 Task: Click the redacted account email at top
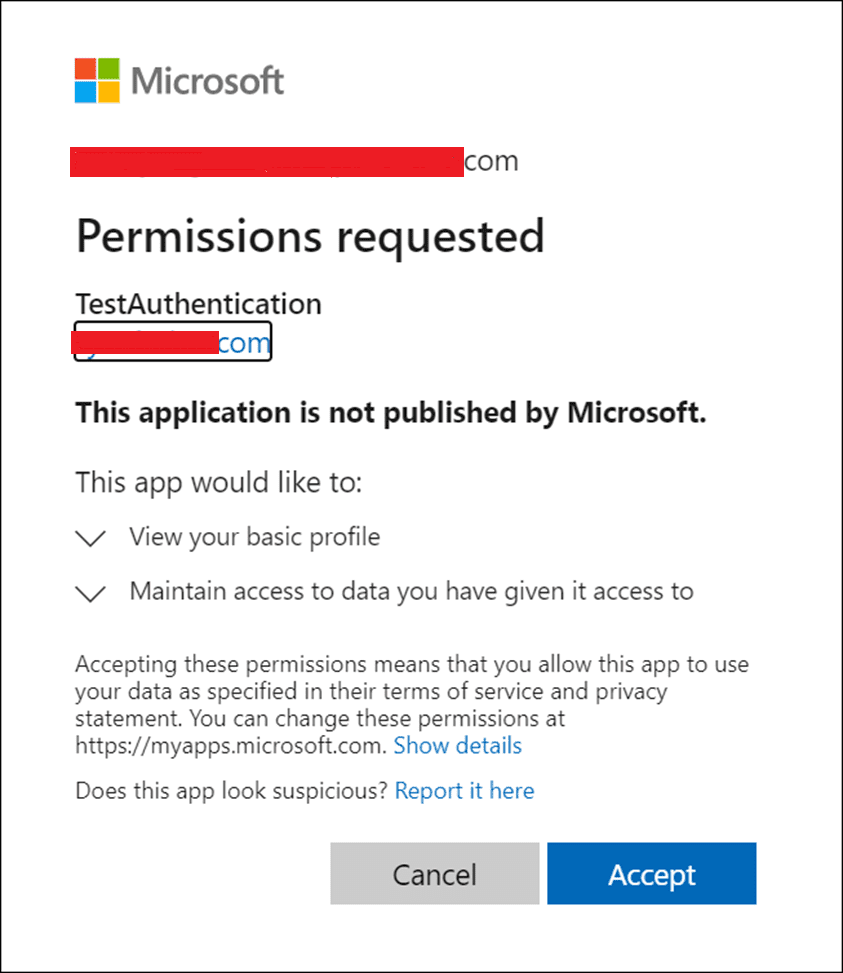click(x=294, y=161)
